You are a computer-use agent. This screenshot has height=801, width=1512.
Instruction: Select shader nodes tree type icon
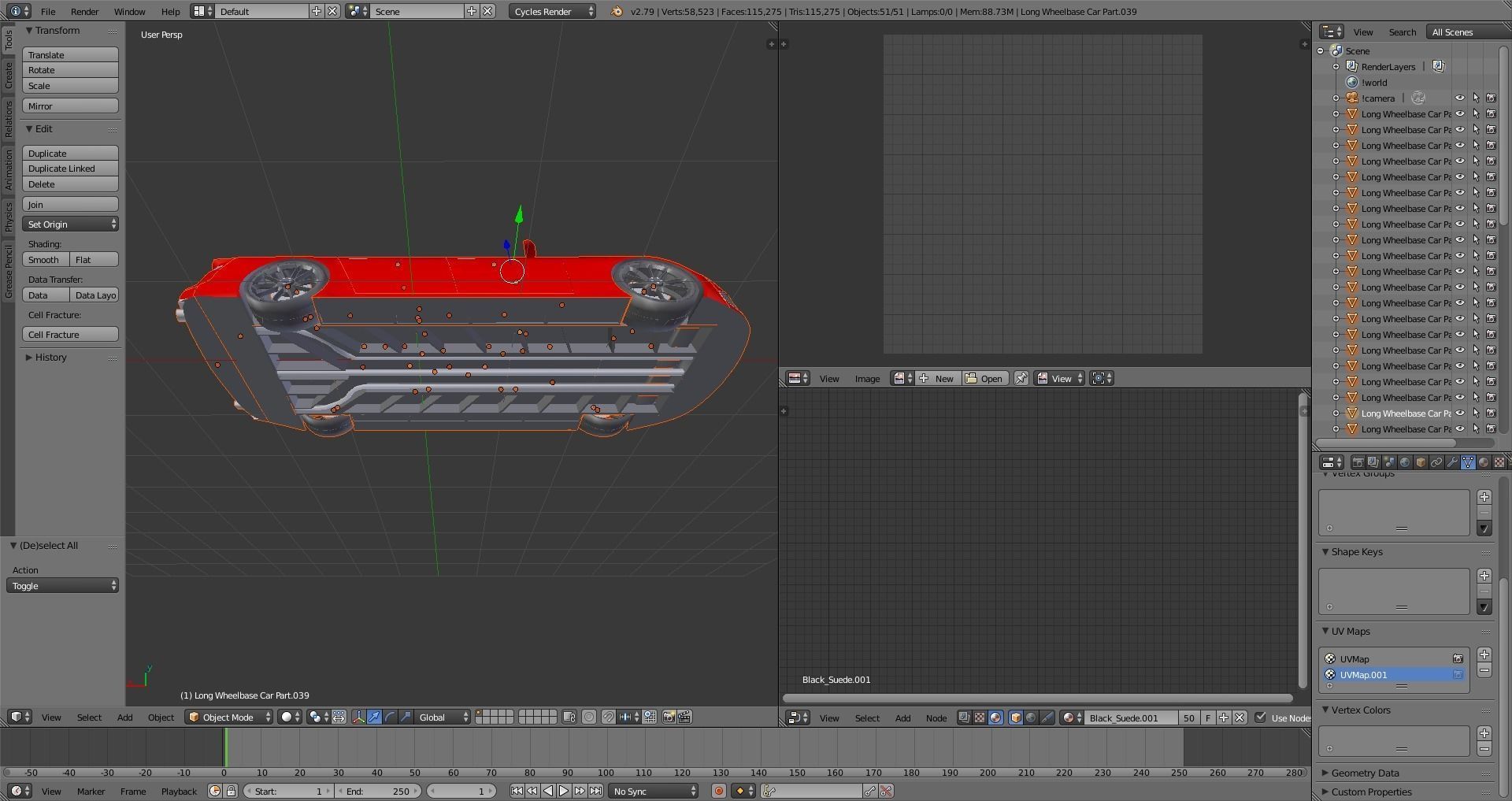995,718
